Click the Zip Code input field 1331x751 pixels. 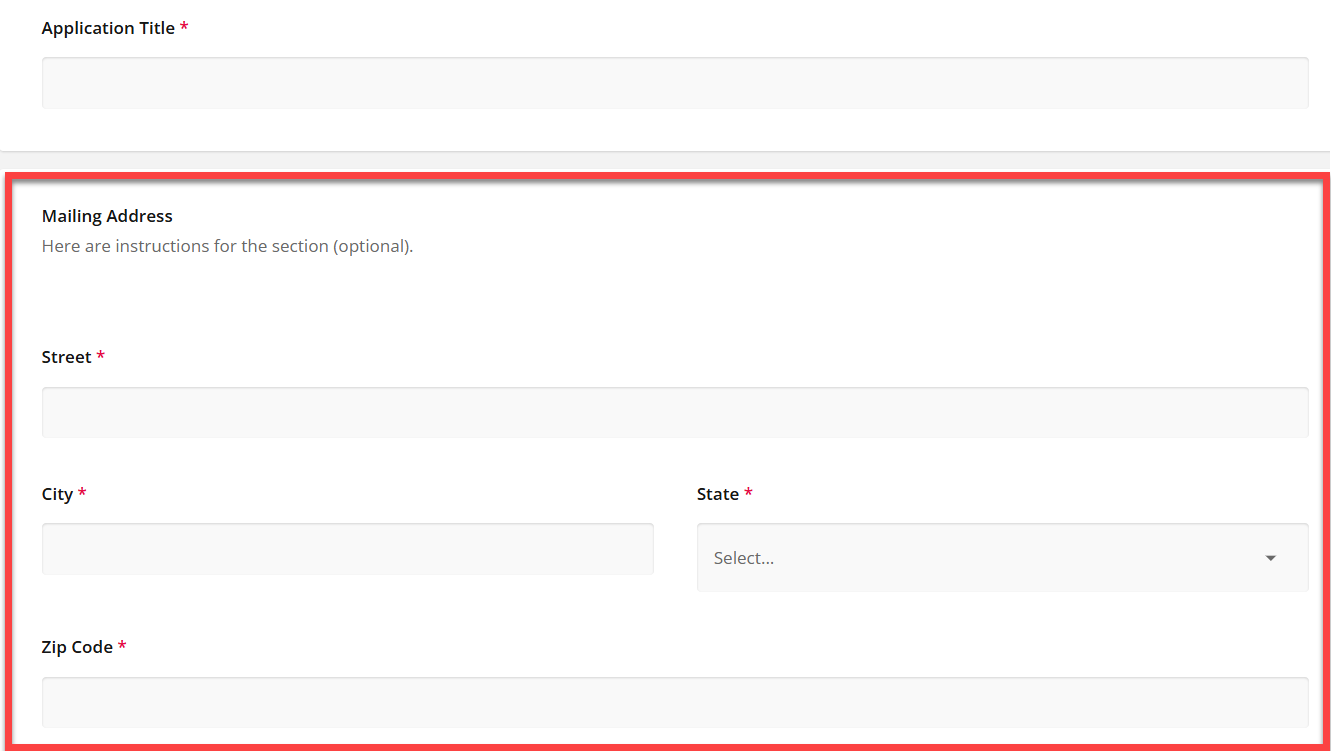pyautogui.click(x=675, y=702)
